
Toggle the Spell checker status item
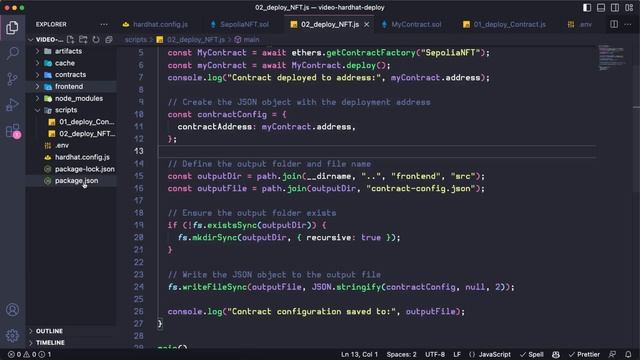click(x=531, y=354)
